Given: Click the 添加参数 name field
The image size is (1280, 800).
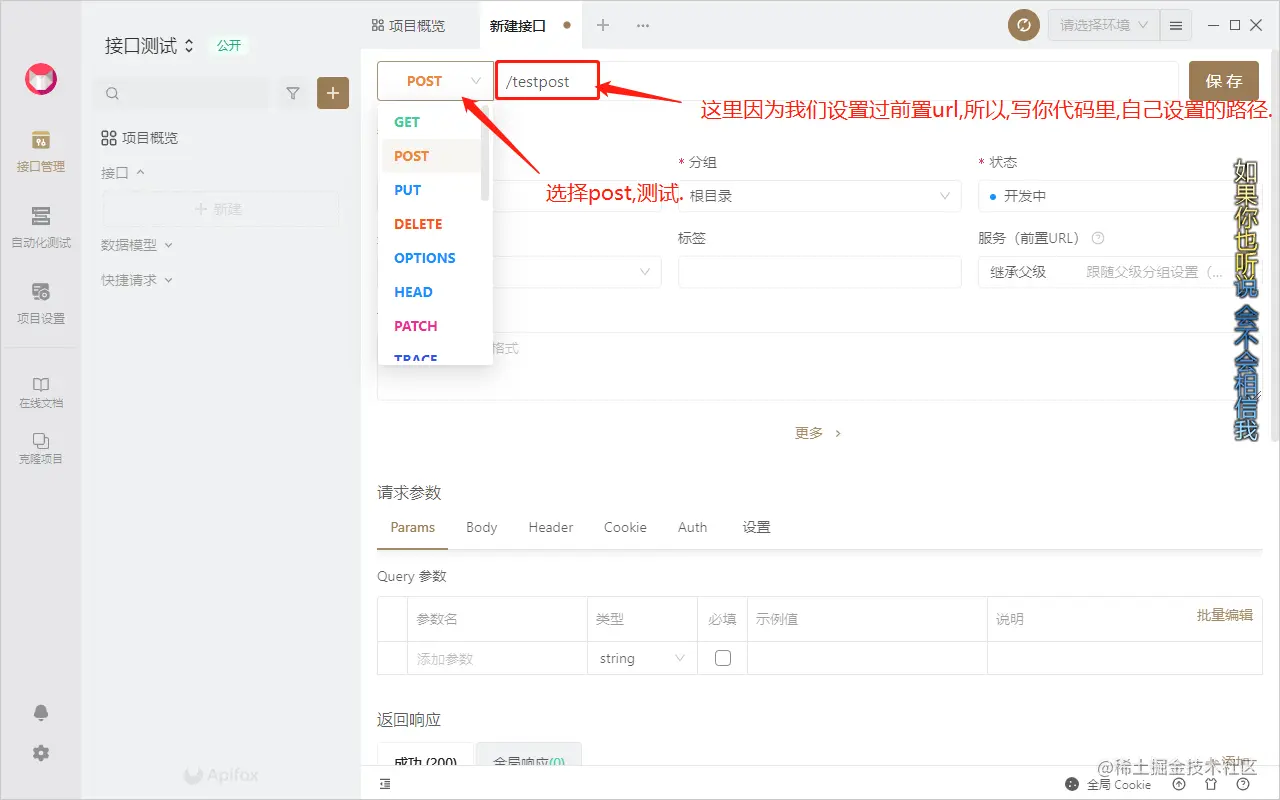Looking at the screenshot, I should [x=497, y=658].
